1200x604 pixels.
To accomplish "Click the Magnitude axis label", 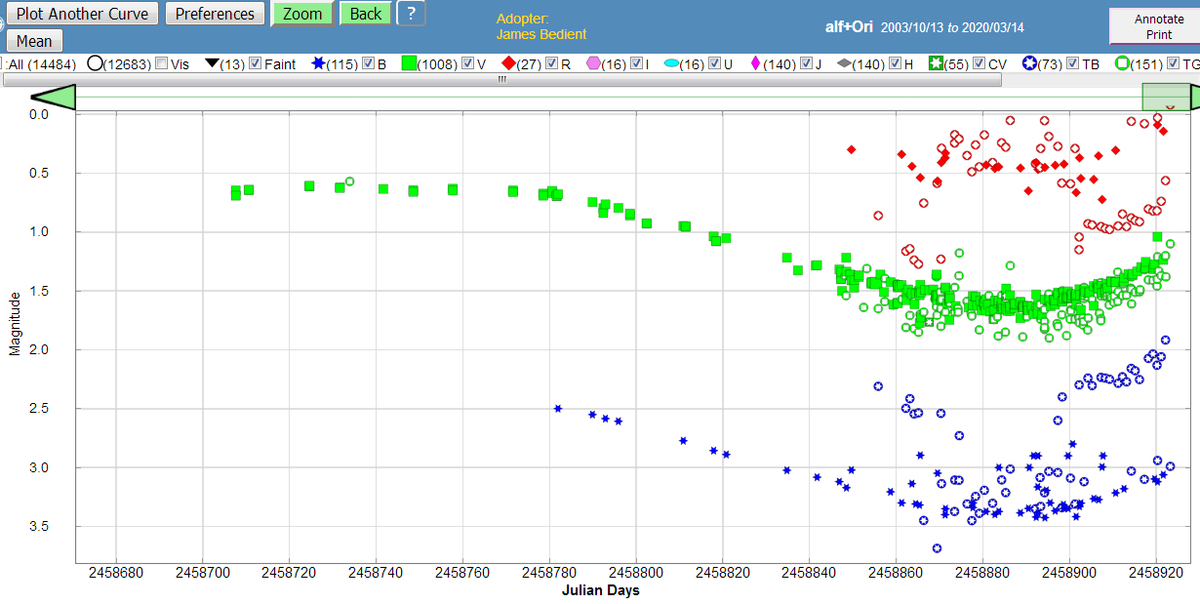I will tap(14, 324).
